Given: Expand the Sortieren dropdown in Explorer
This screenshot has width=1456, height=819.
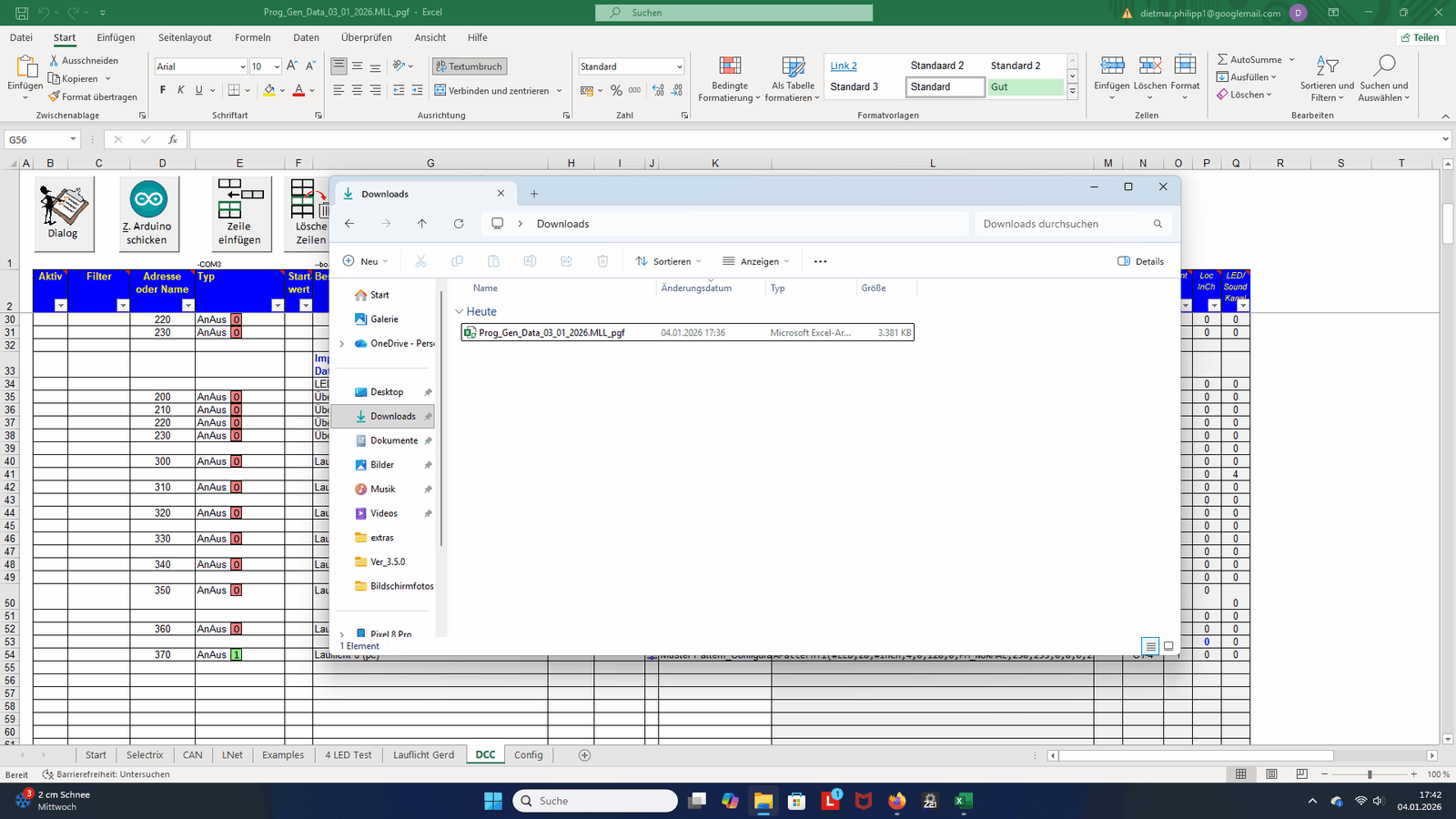Looking at the screenshot, I should (669, 261).
